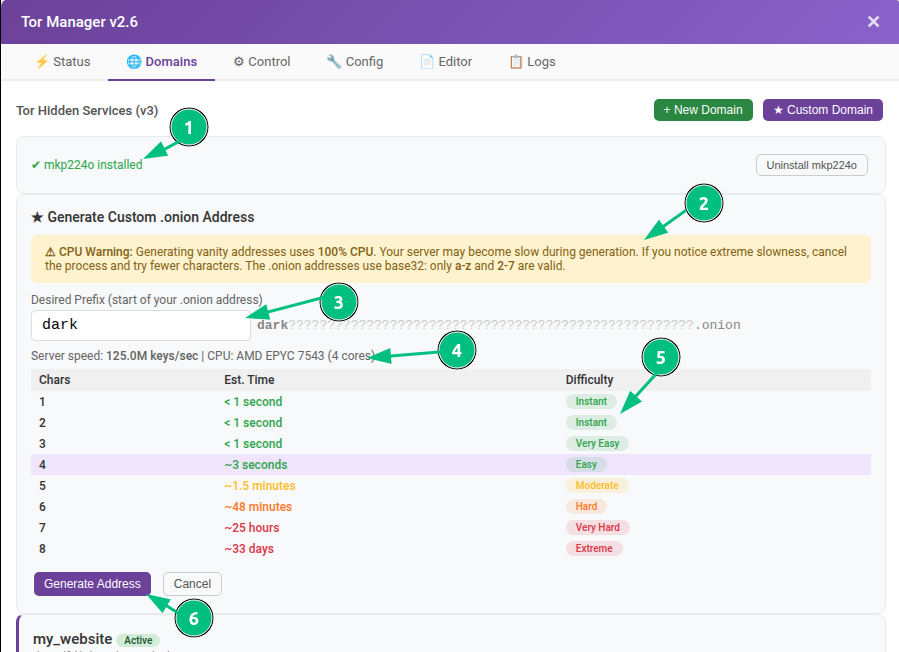
Task: Click the '~1.5 minutes' estimate
Action: [x=260, y=486]
